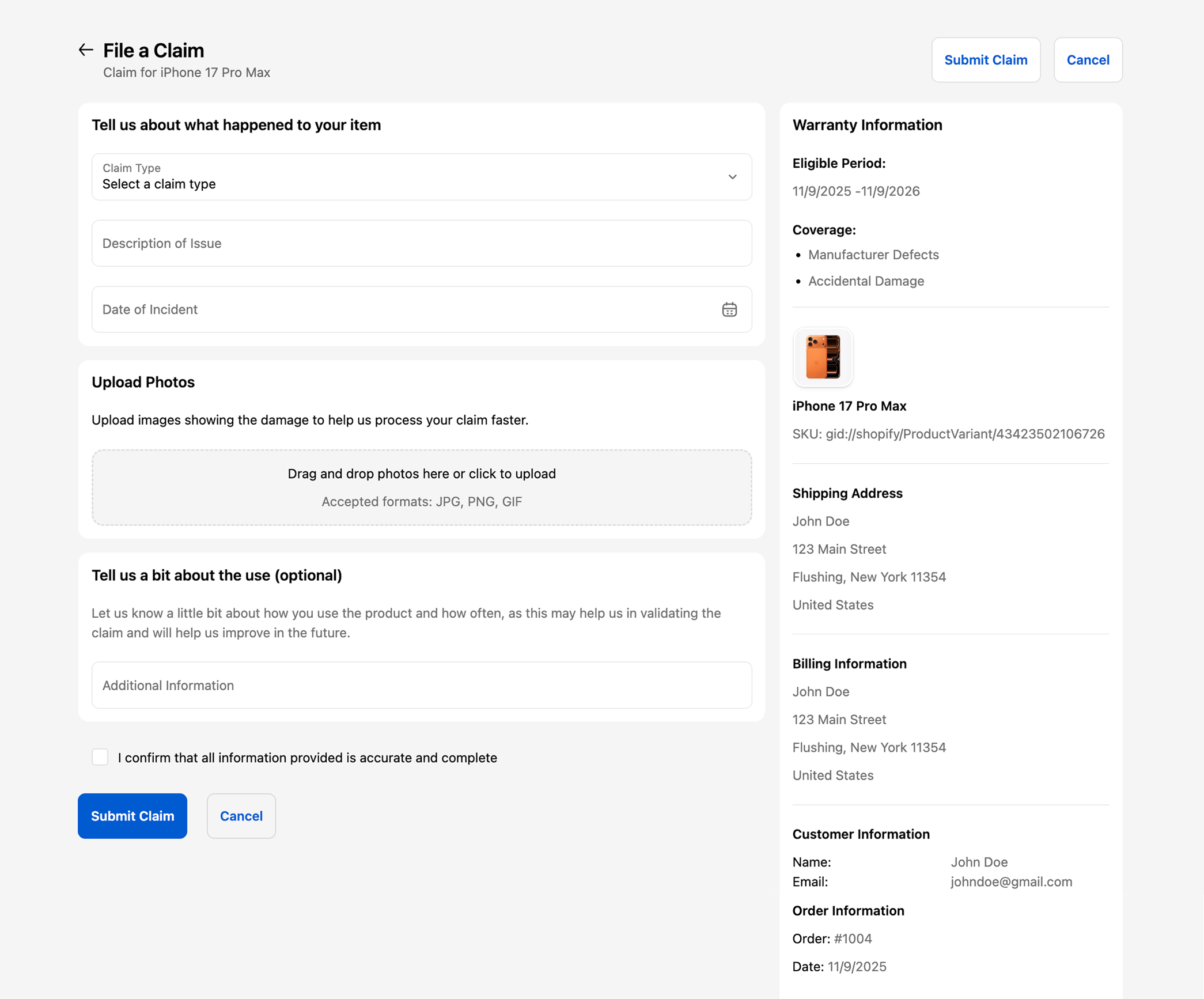This screenshot has width=1204, height=999.
Task: Open the Select a claim type dropdown
Action: [x=403, y=177]
